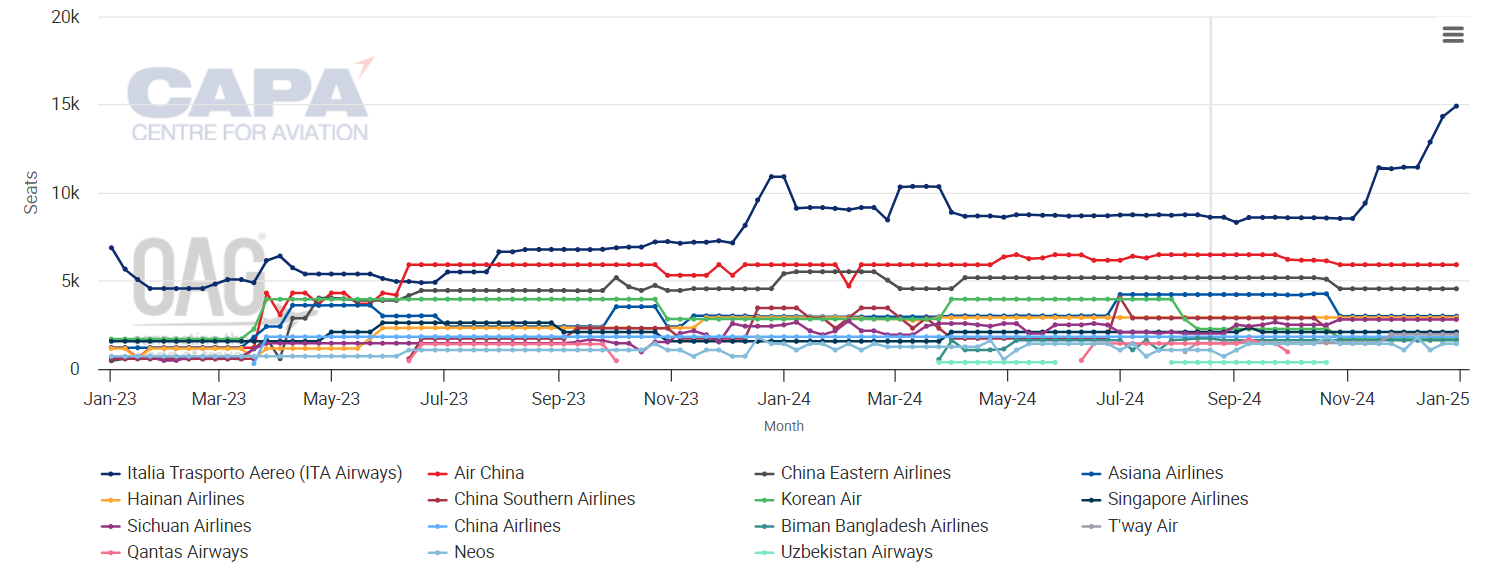Toggle Uzbekistan Airways legend entry
This screenshot has width=1487, height=570.
856,552
